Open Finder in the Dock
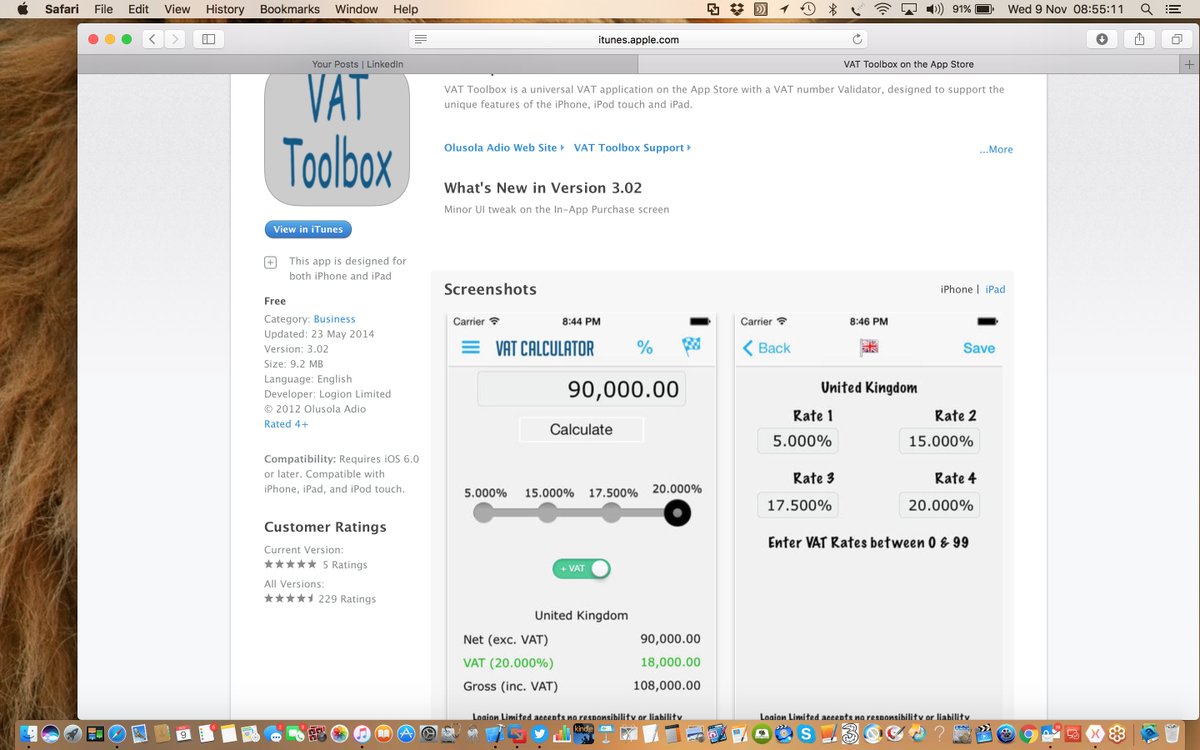The height and width of the screenshot is (750, 1200). [x=28, y=733]
